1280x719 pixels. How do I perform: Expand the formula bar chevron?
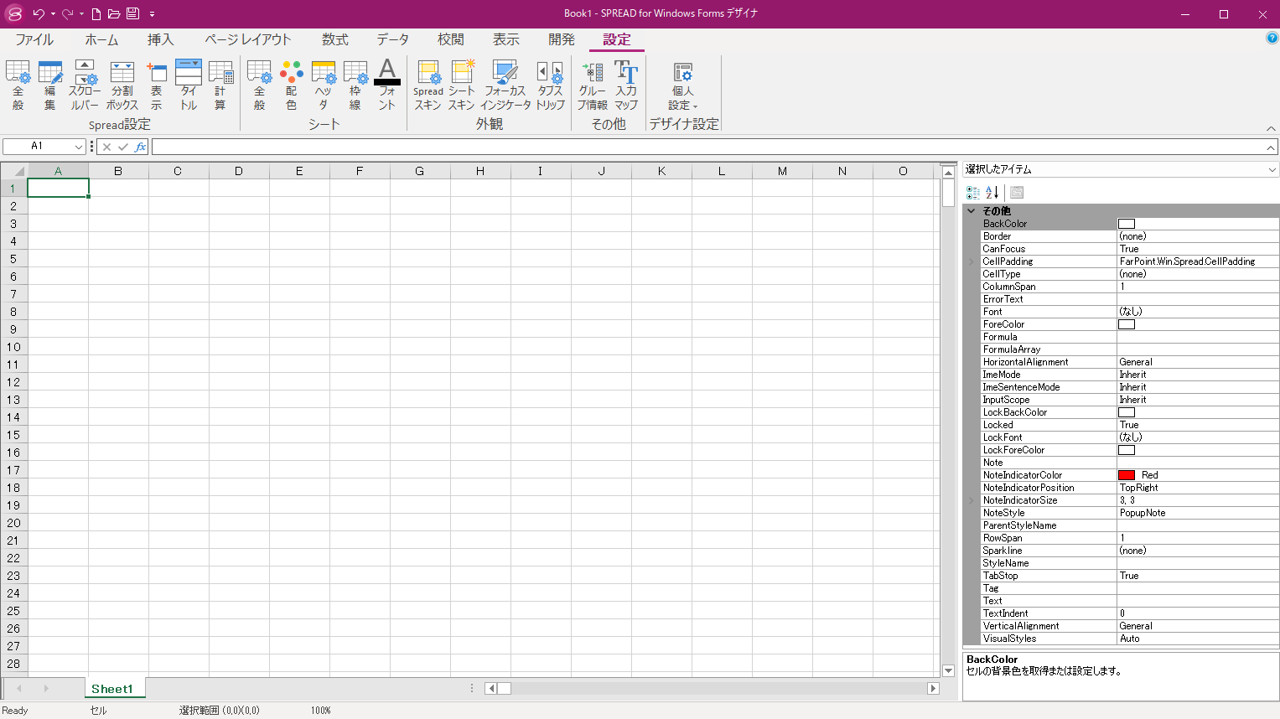click(1271, 147)
